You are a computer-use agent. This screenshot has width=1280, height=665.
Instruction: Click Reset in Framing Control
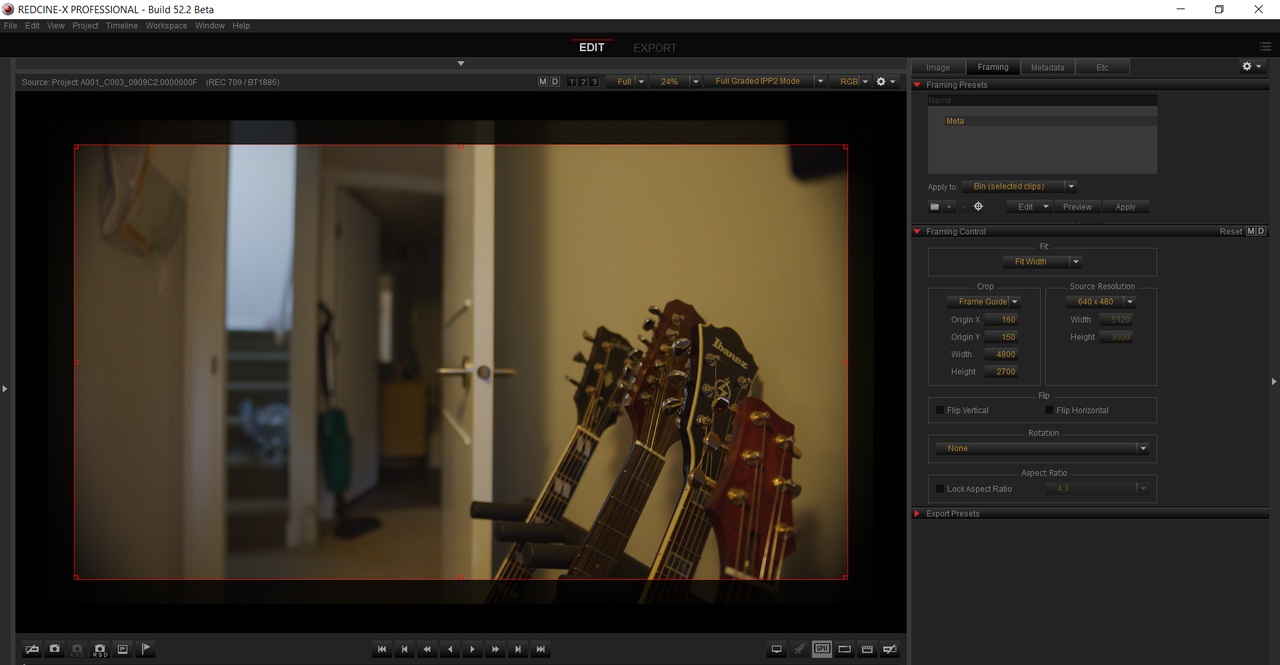click(x=1231, y=232)
